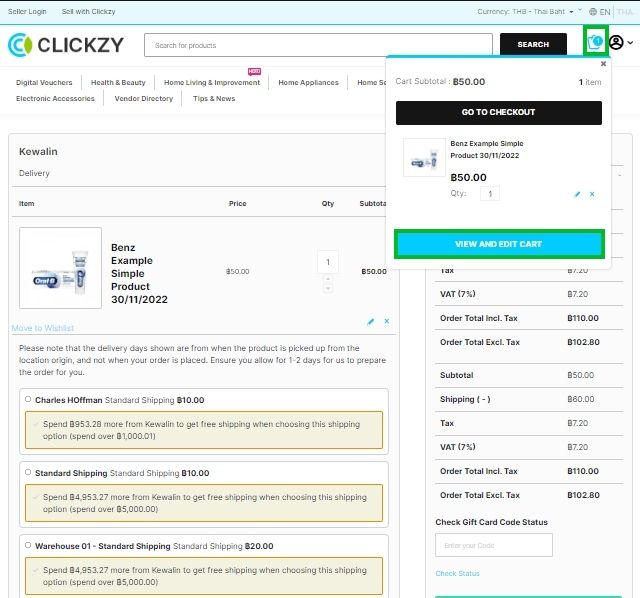Remove Benz product X icon in cart table
Screen dimensions: 640x598
[387, 321]
